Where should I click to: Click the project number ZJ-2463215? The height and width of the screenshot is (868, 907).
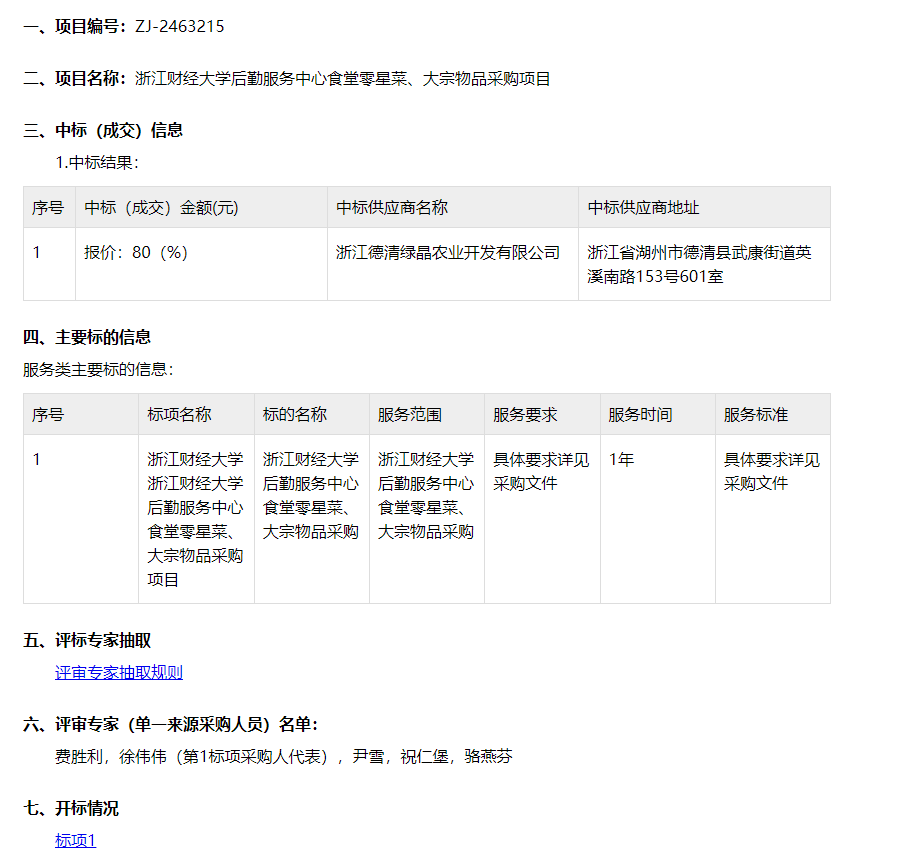pyautogui.click(x=179, y=27)
